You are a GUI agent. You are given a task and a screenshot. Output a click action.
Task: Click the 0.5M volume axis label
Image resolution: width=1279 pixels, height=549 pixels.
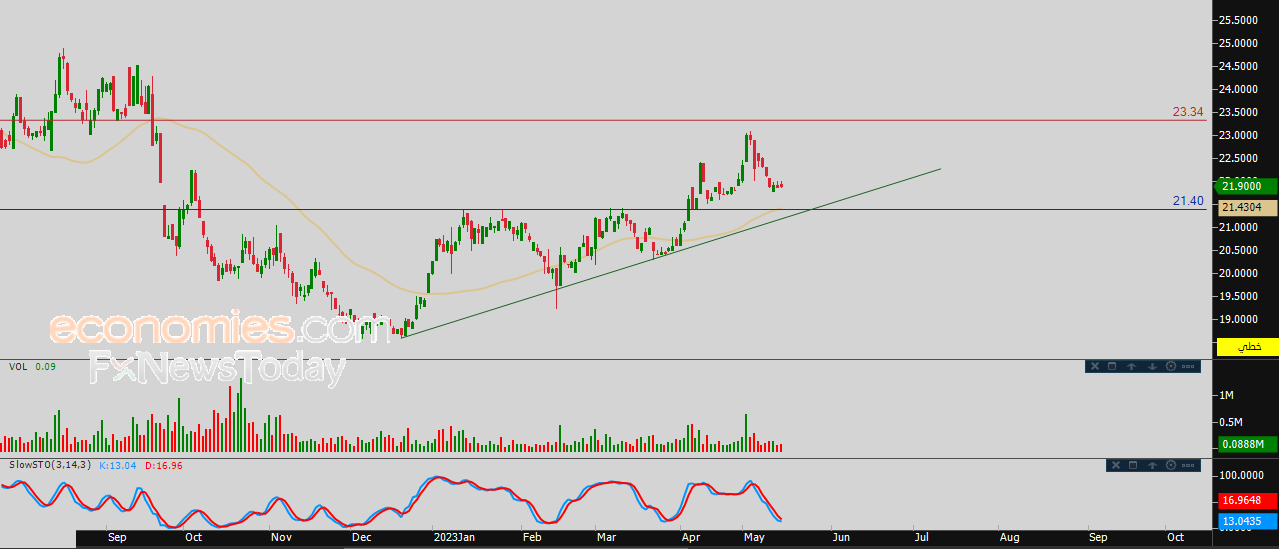[1231, 422]
